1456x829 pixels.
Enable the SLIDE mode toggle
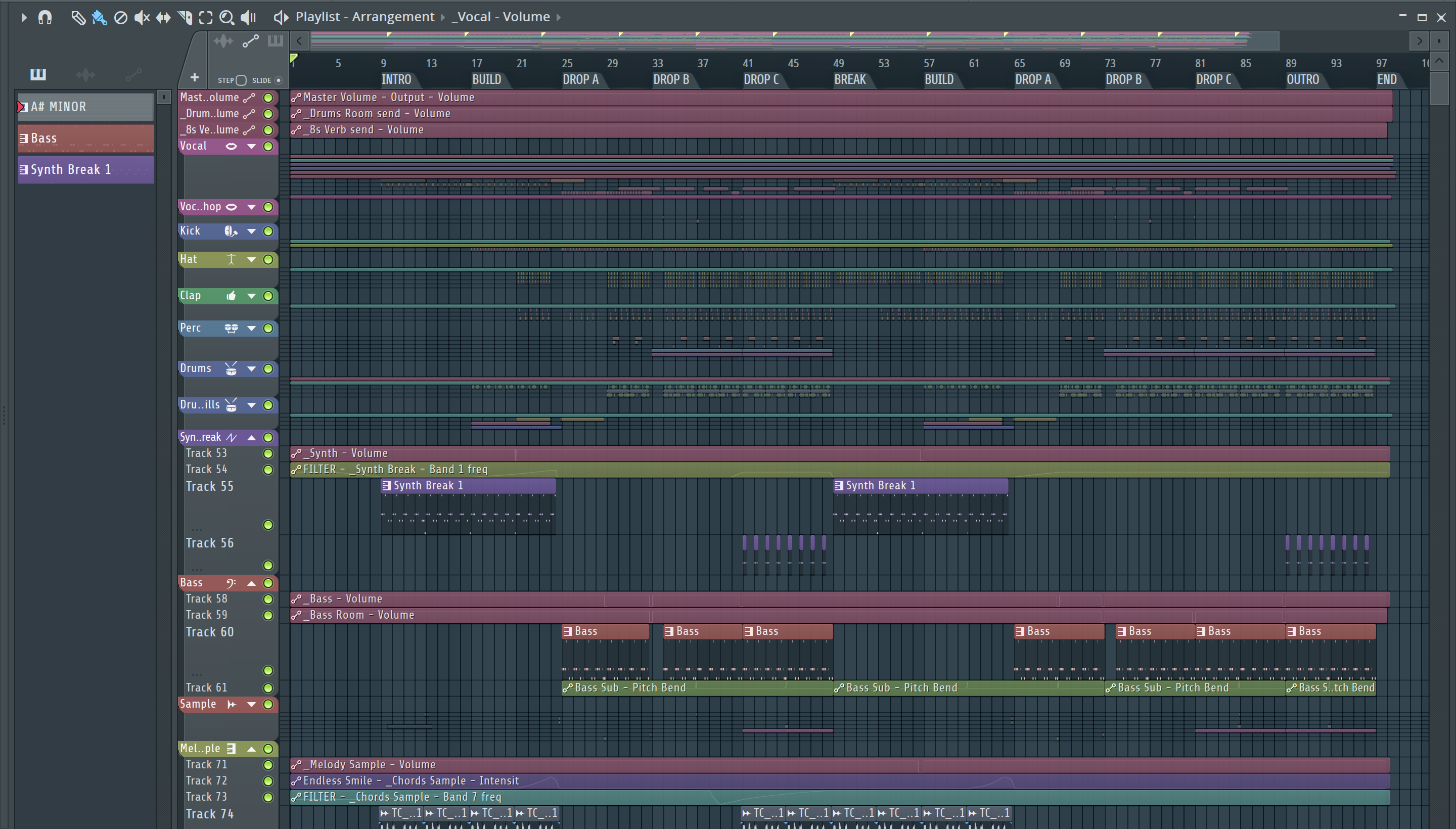pos(279,80)
